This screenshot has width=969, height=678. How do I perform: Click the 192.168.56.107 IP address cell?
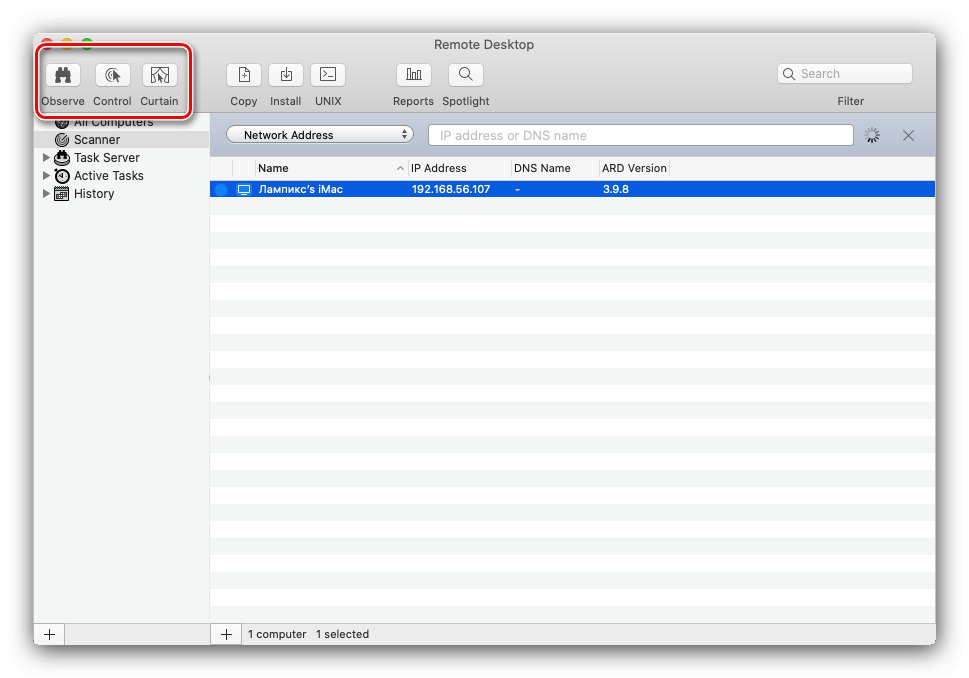coord(451,189)
